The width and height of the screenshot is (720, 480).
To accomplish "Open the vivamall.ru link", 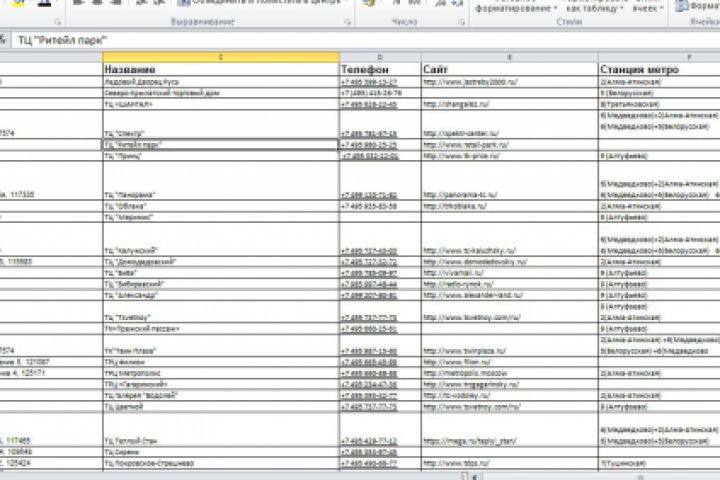I will click(453, 273).
